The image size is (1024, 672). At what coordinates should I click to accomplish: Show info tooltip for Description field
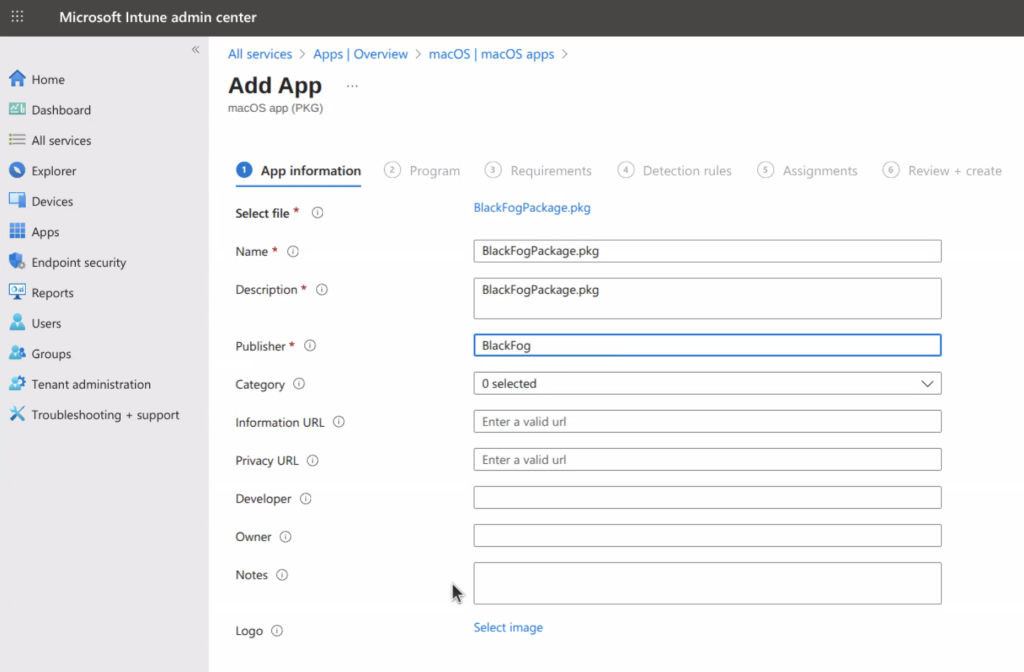click(x=322, y=289)
